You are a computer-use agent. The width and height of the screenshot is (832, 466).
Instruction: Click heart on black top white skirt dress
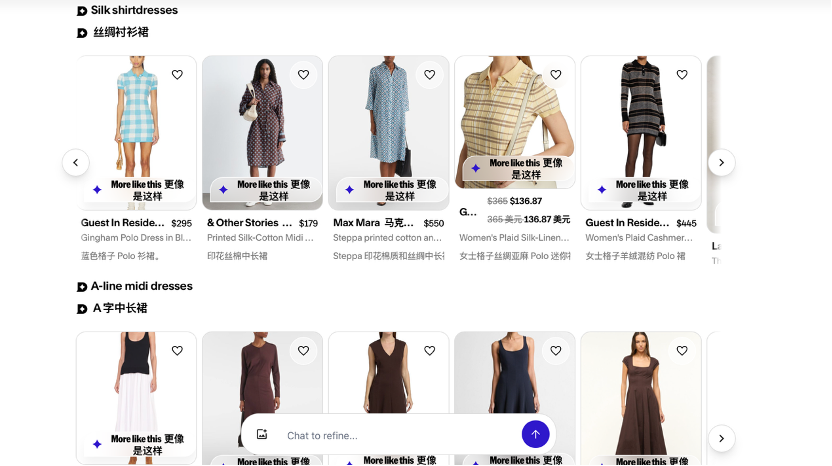pos(177,351)
